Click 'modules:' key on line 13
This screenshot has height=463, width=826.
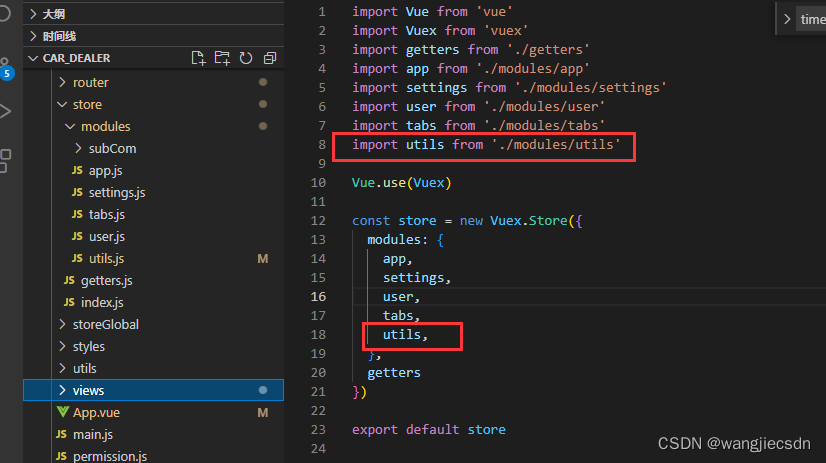coord(398,240)
